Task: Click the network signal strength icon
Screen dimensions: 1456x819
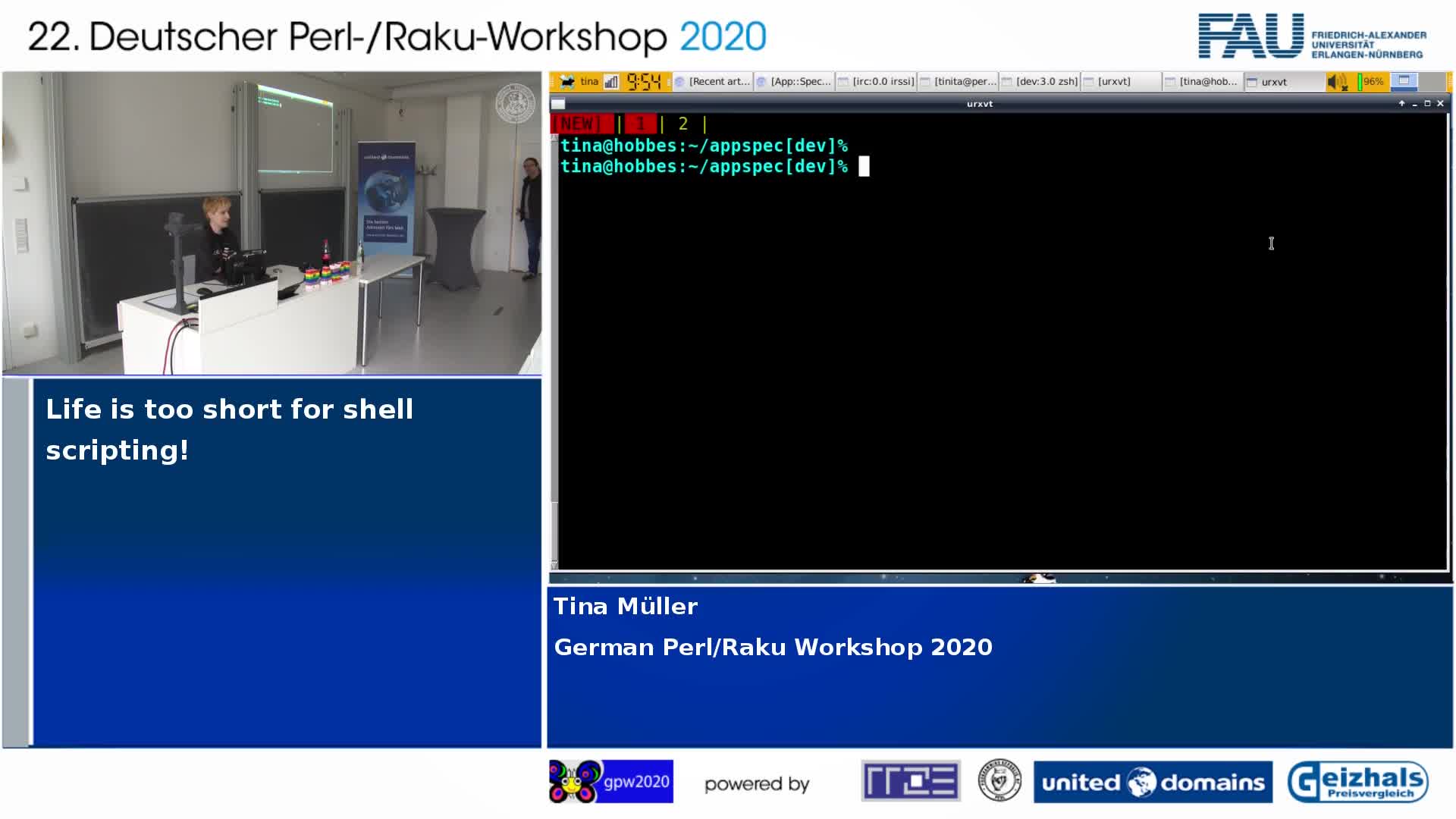Action: [612, 81]
